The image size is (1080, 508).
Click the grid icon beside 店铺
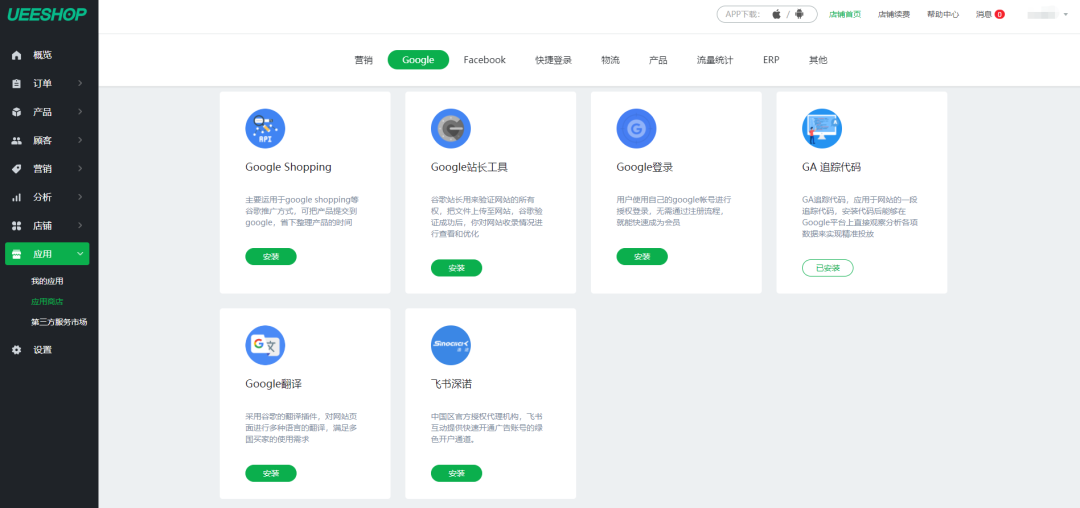pos(17,225)
